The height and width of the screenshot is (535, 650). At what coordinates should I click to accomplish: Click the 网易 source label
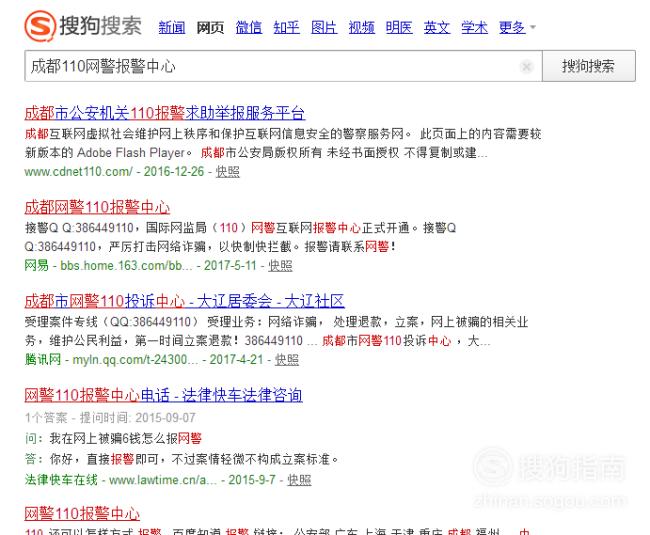[x=36, y=266]
